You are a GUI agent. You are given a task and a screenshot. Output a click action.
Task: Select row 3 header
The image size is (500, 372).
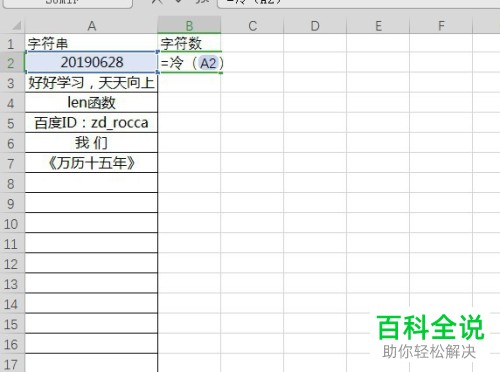[12, 83]
